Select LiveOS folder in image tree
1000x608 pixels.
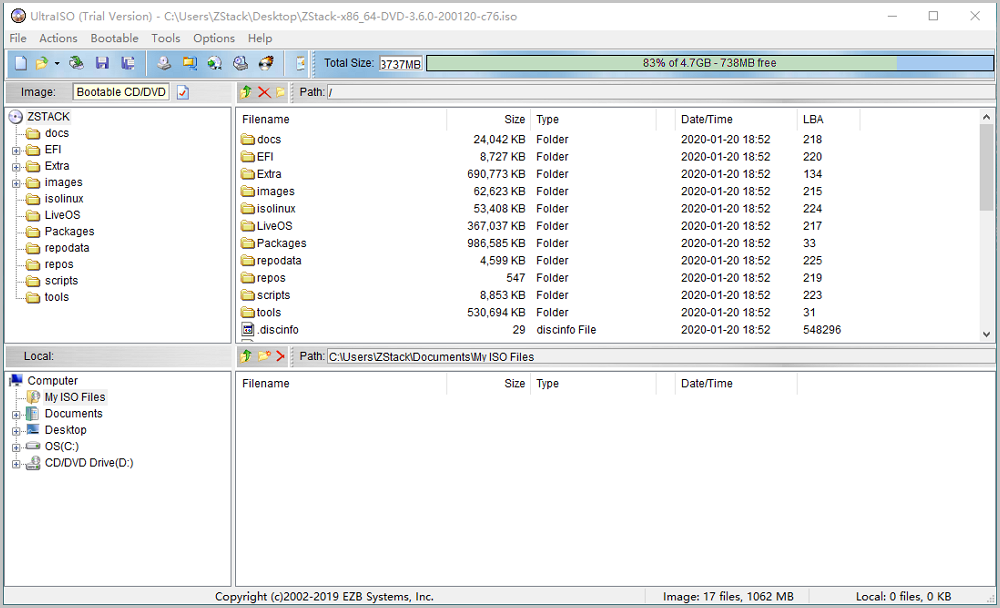(x=62, y=216)
